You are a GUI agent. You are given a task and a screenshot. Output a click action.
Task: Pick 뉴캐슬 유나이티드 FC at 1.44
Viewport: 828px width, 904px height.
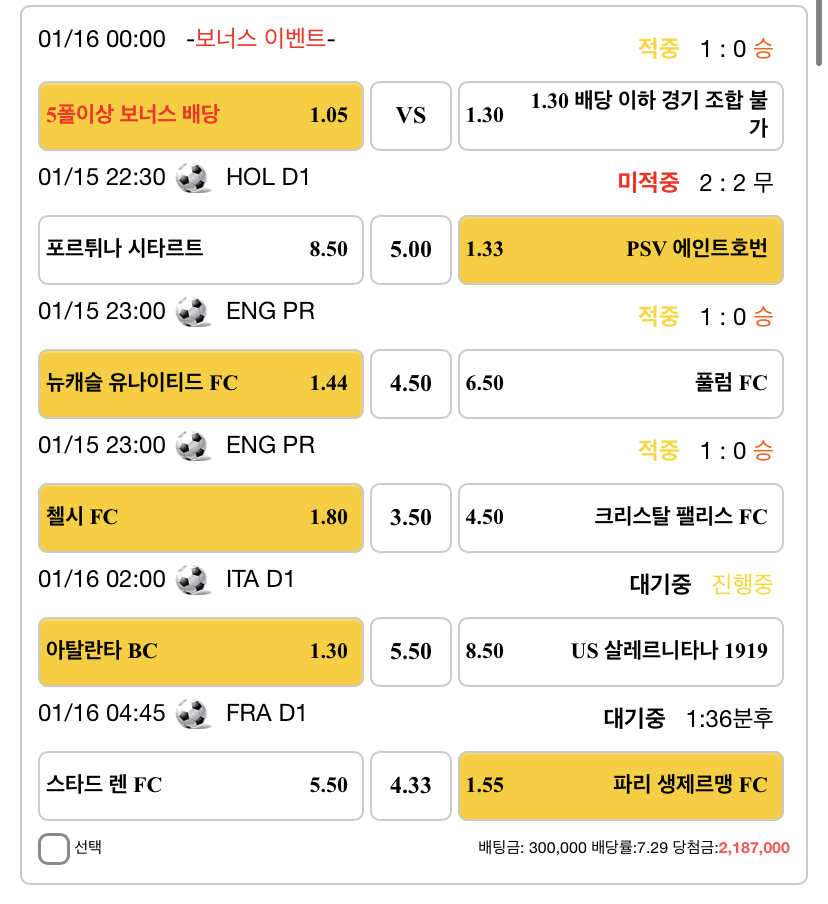[x=201, y=384]
